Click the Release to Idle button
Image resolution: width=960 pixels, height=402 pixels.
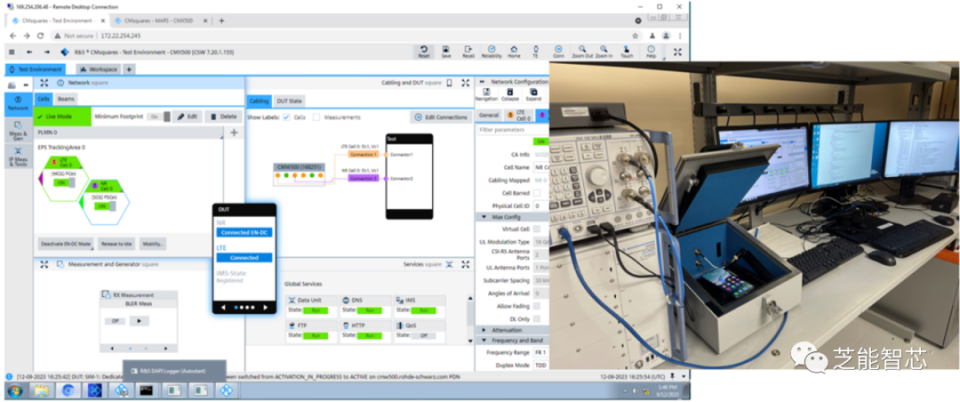pos(116,244)
